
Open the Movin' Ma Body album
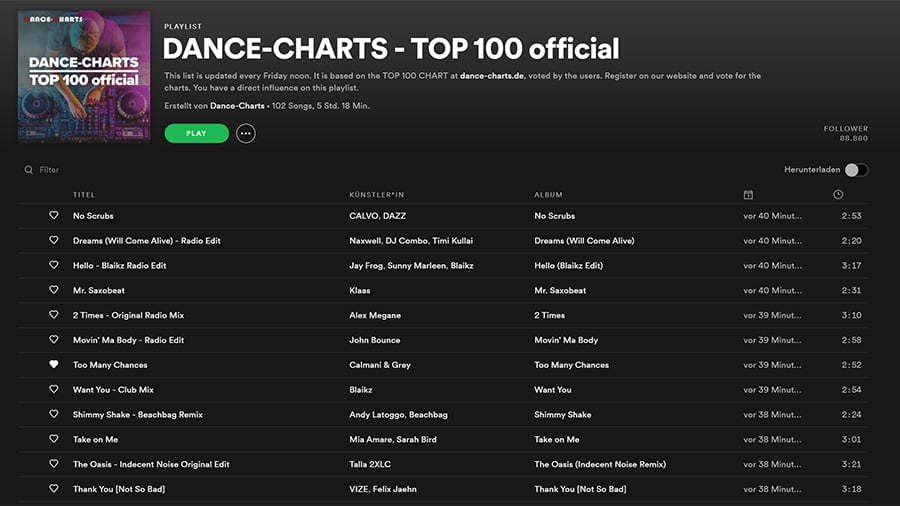tap(566, 340)
